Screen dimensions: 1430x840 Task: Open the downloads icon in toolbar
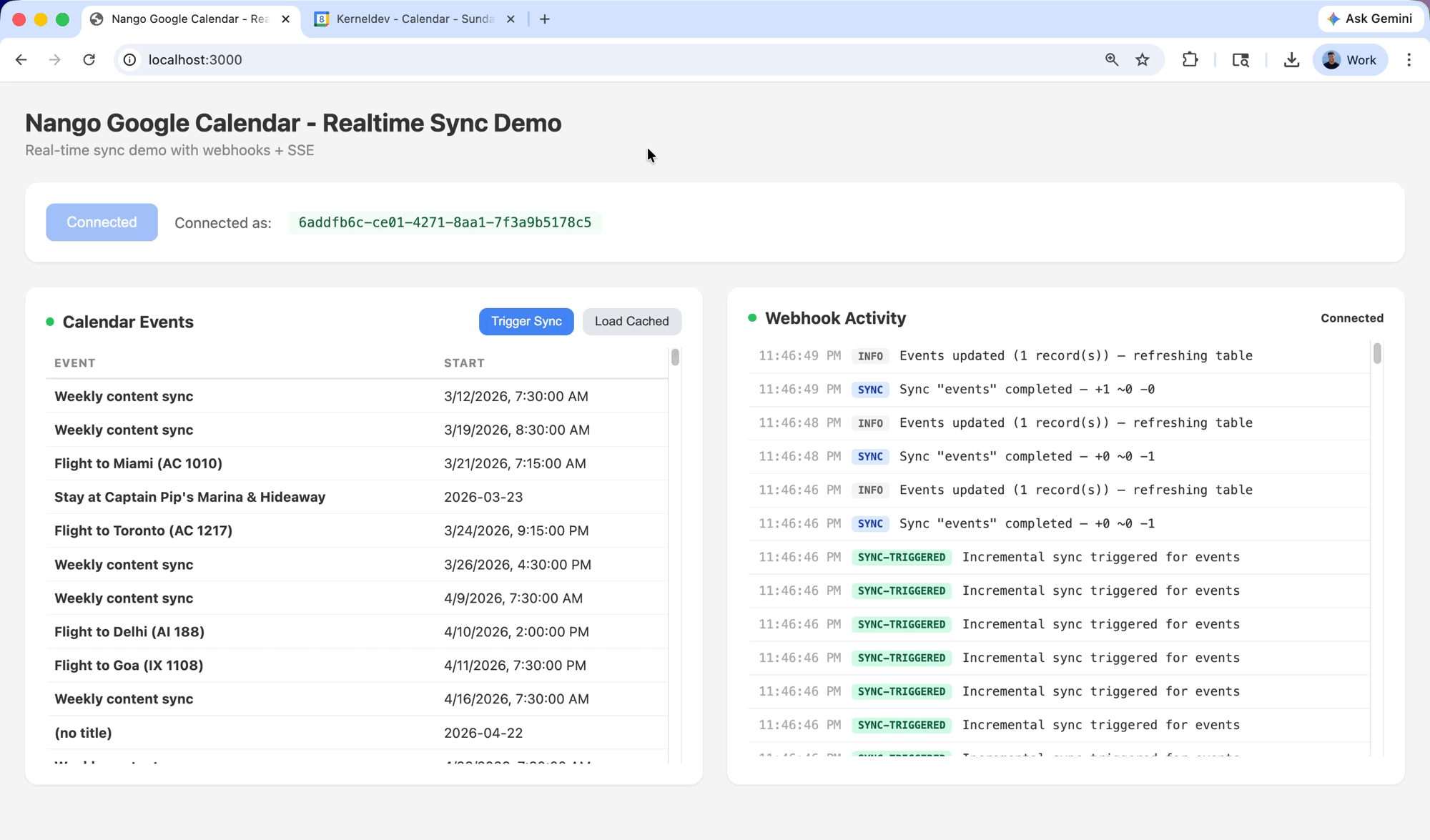[x=1291, y=60]
